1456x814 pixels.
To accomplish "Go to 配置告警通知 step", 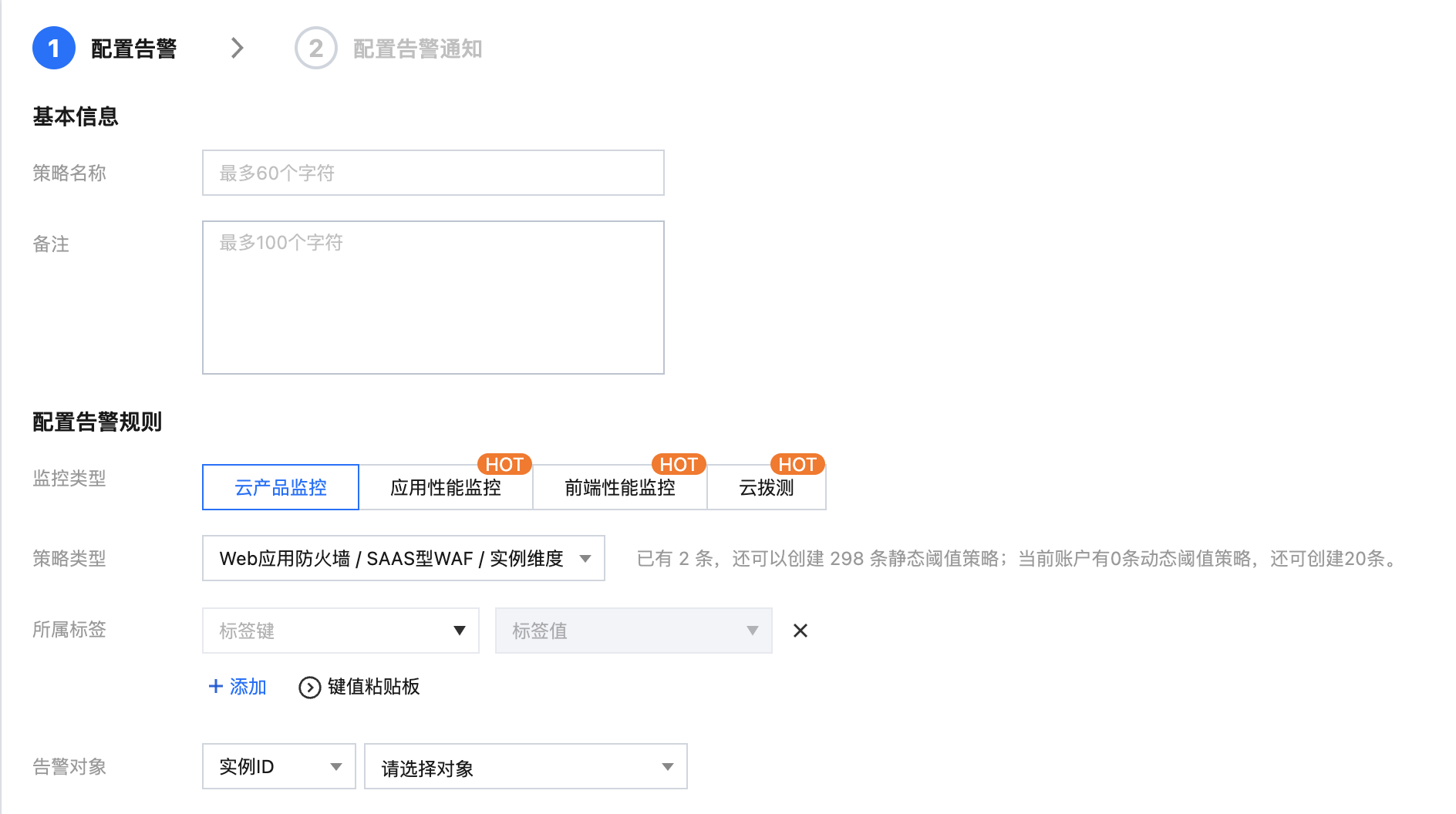I will click(x=417, y=49).
